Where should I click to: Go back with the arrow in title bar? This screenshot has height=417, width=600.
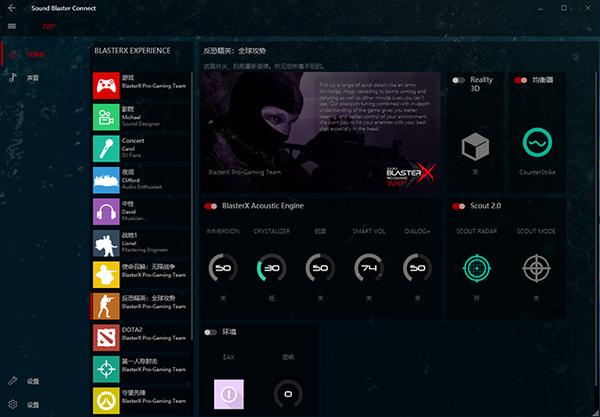pos(12,8)
